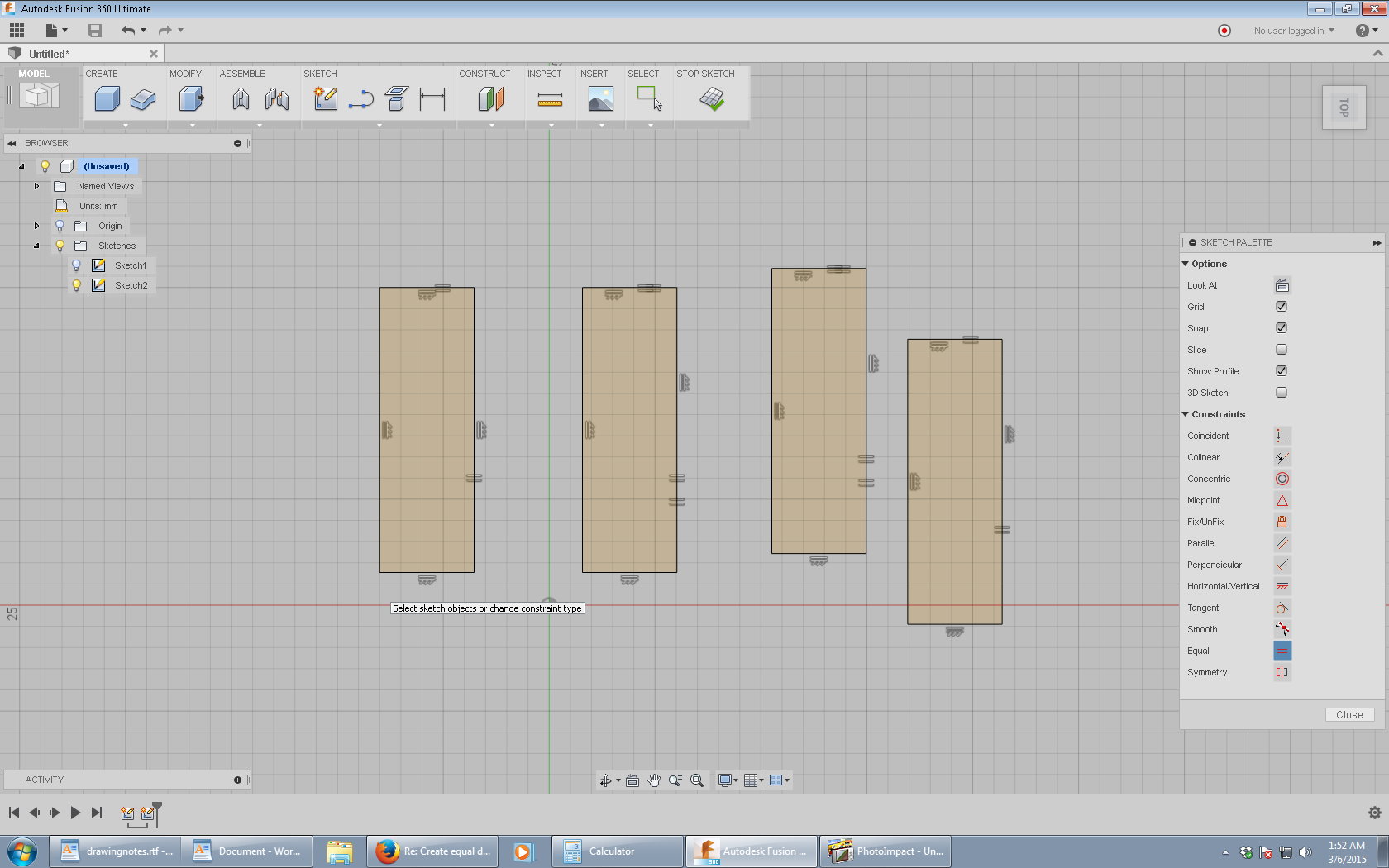This screenshot has width=1389, height=868.
Task: Click the Look At icon
Action: pyautogui.click(x=1282, y=285)
